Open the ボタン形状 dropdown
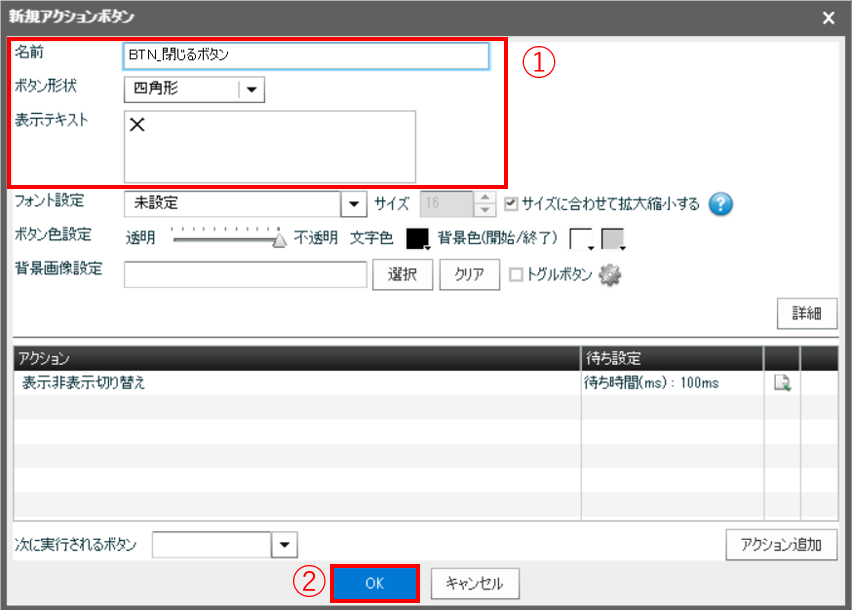The height and width of the screenshot is (610, 853). click(251, 90)
